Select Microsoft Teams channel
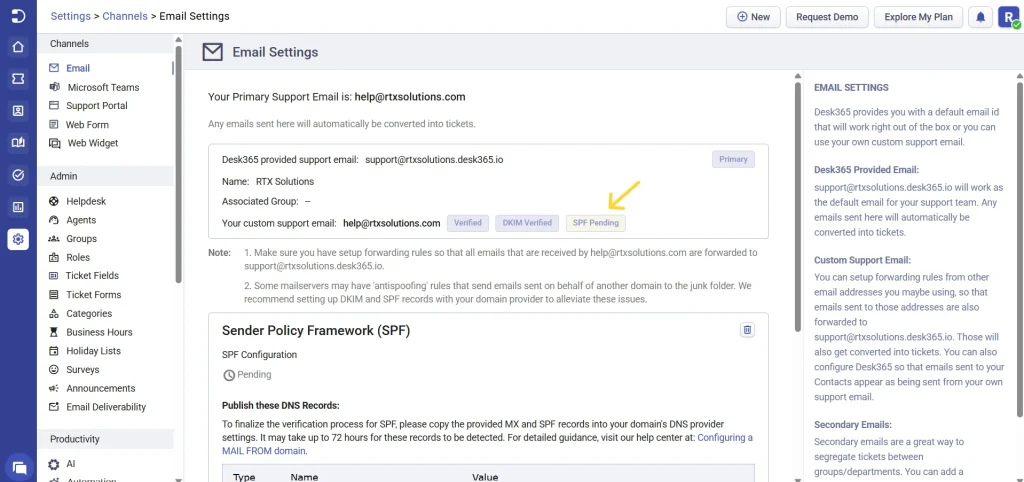Screen dimensions: 1024x482 [x=103, y=87]
